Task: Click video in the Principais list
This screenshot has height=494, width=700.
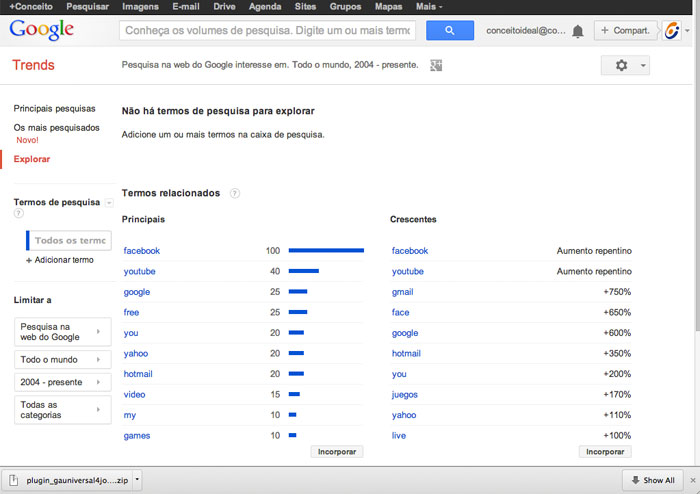Action: tap(134, 394)
